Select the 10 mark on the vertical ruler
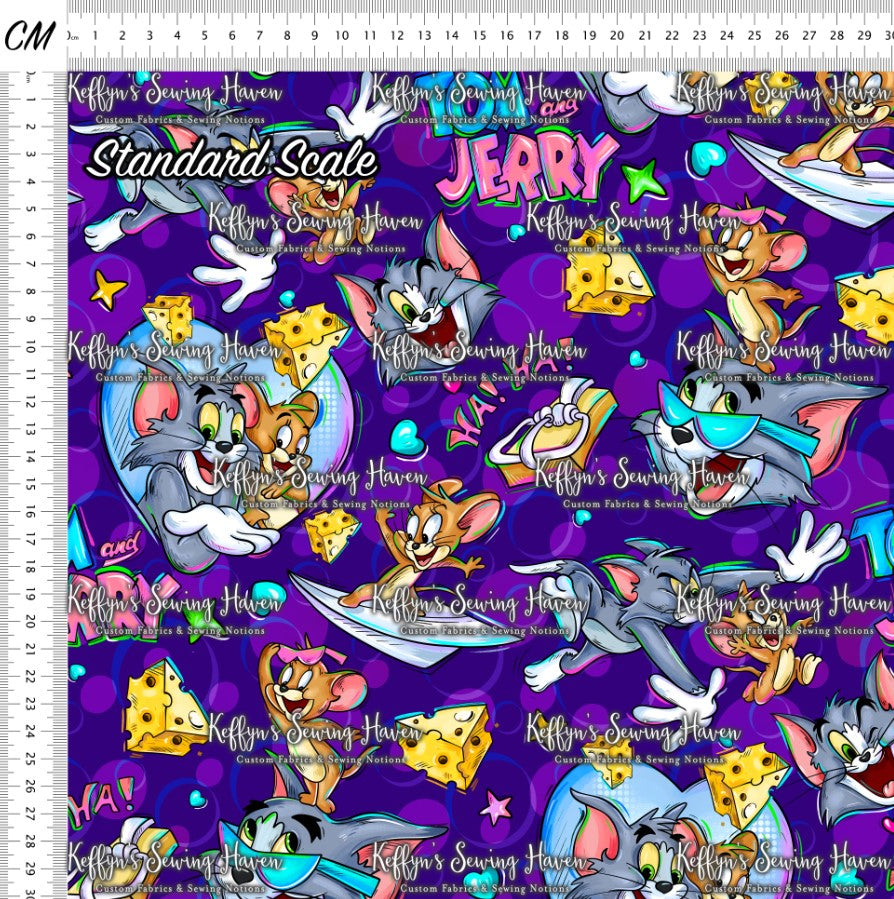The image size is (894, 899). coord(30,347)
